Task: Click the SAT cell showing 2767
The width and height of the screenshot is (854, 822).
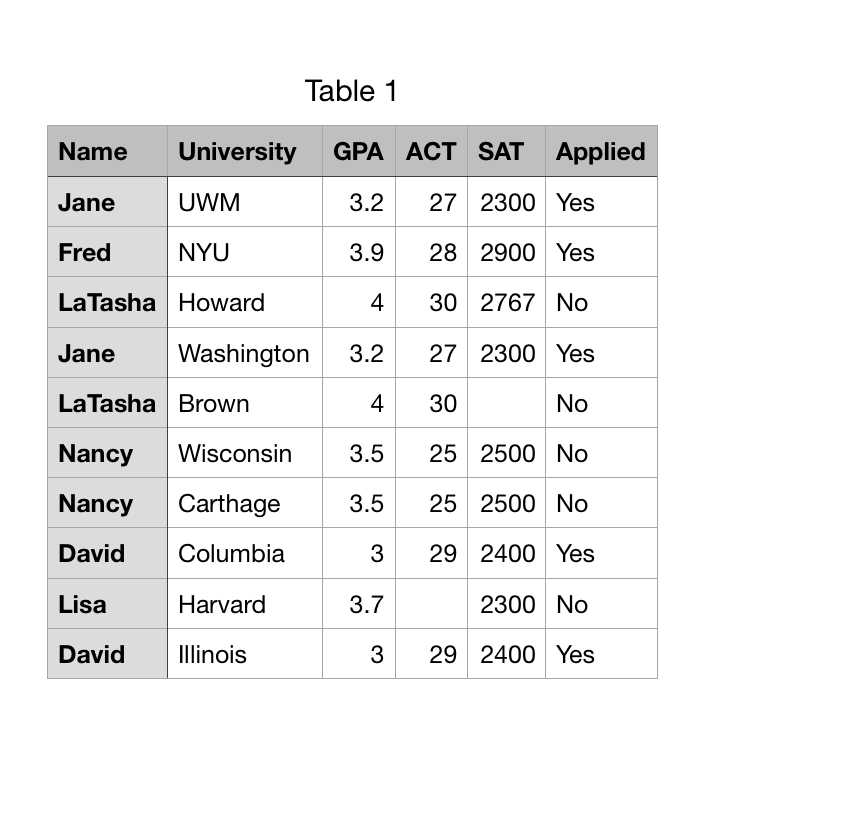Action: pyautogui.click(x=507, y=302)
